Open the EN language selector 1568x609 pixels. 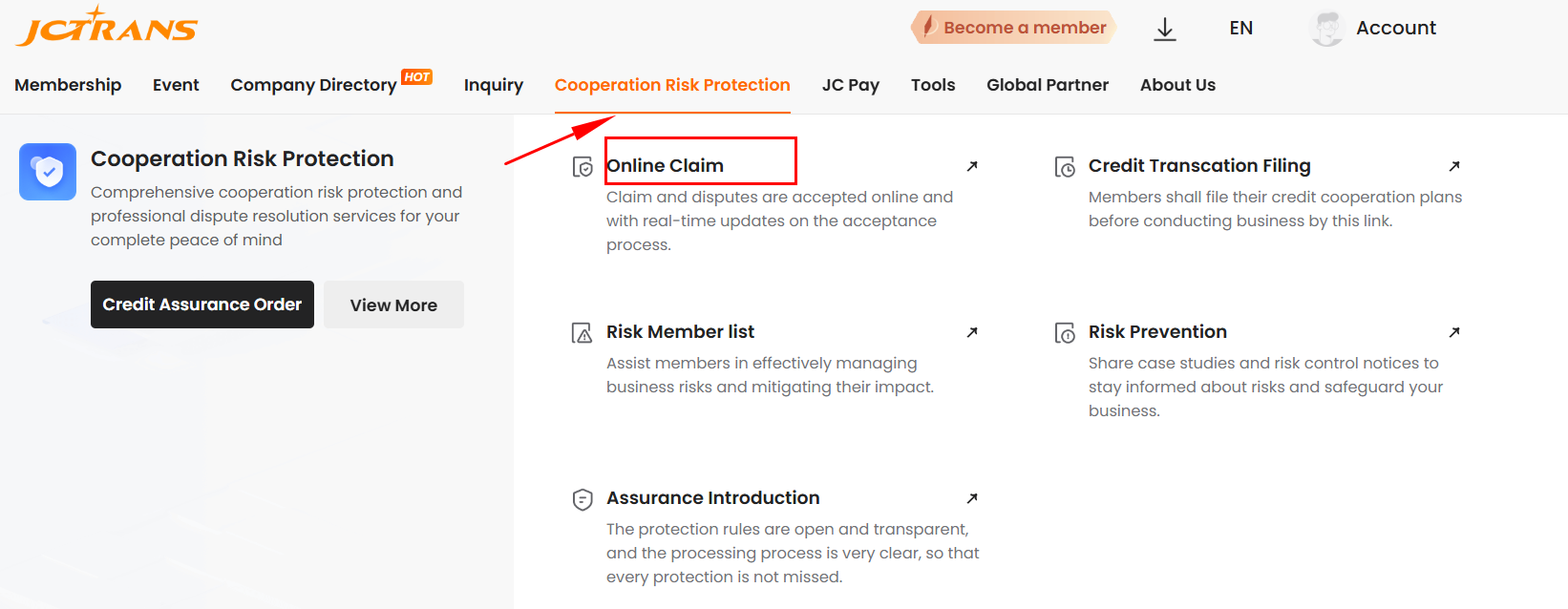[x=1240, y=29]
